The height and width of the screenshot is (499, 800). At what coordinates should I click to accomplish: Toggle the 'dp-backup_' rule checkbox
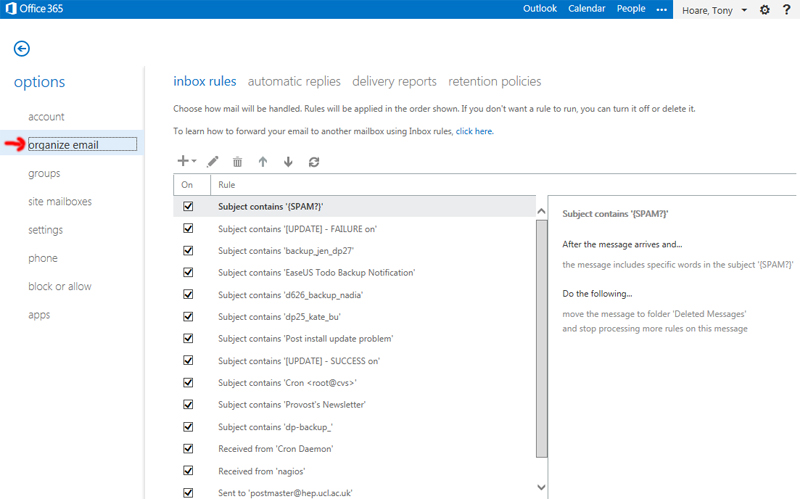[188, 427]
